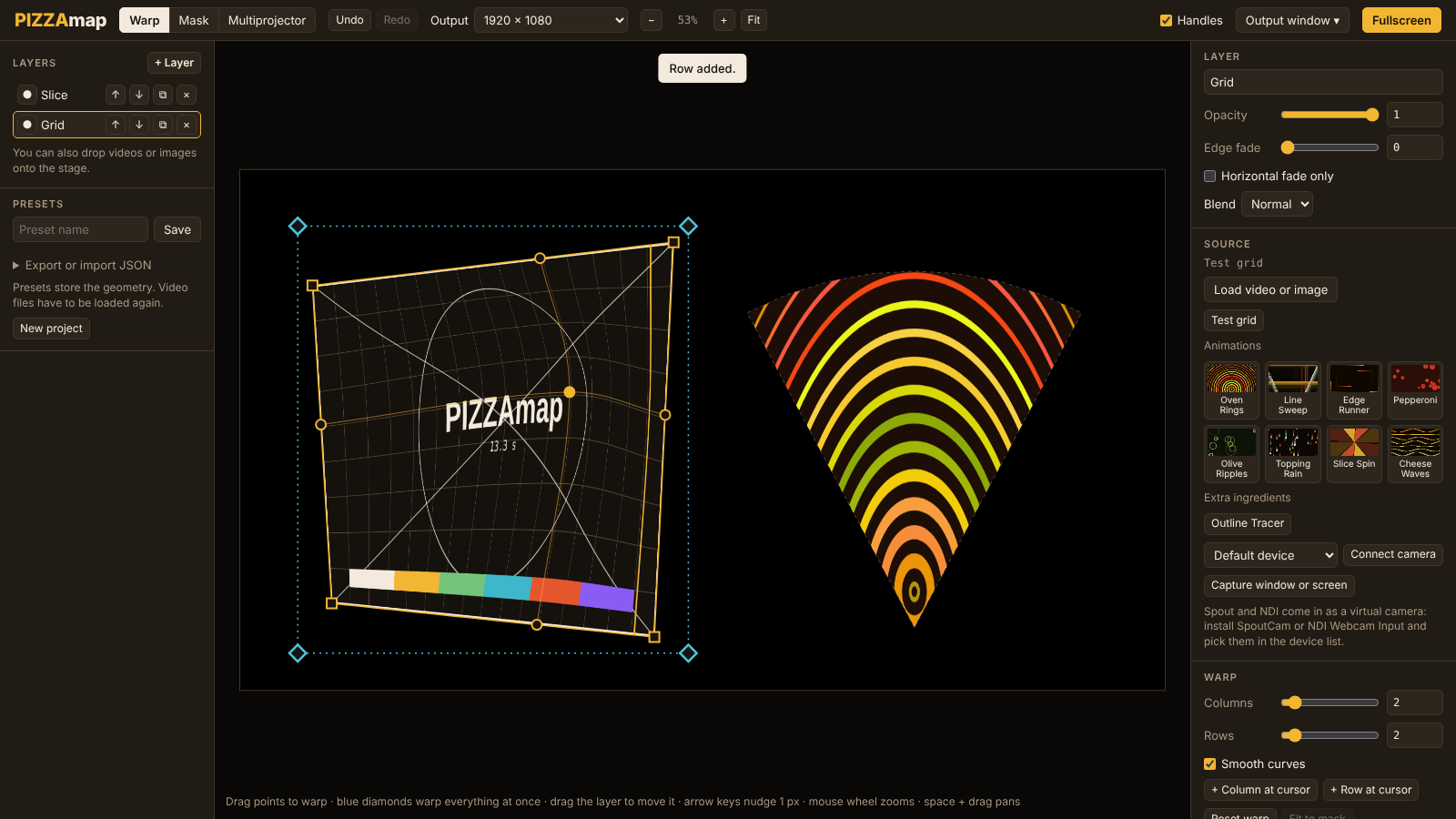This screenshot has height=819, width=1456.
Task: Save the preset
Action: pos(177,229)
